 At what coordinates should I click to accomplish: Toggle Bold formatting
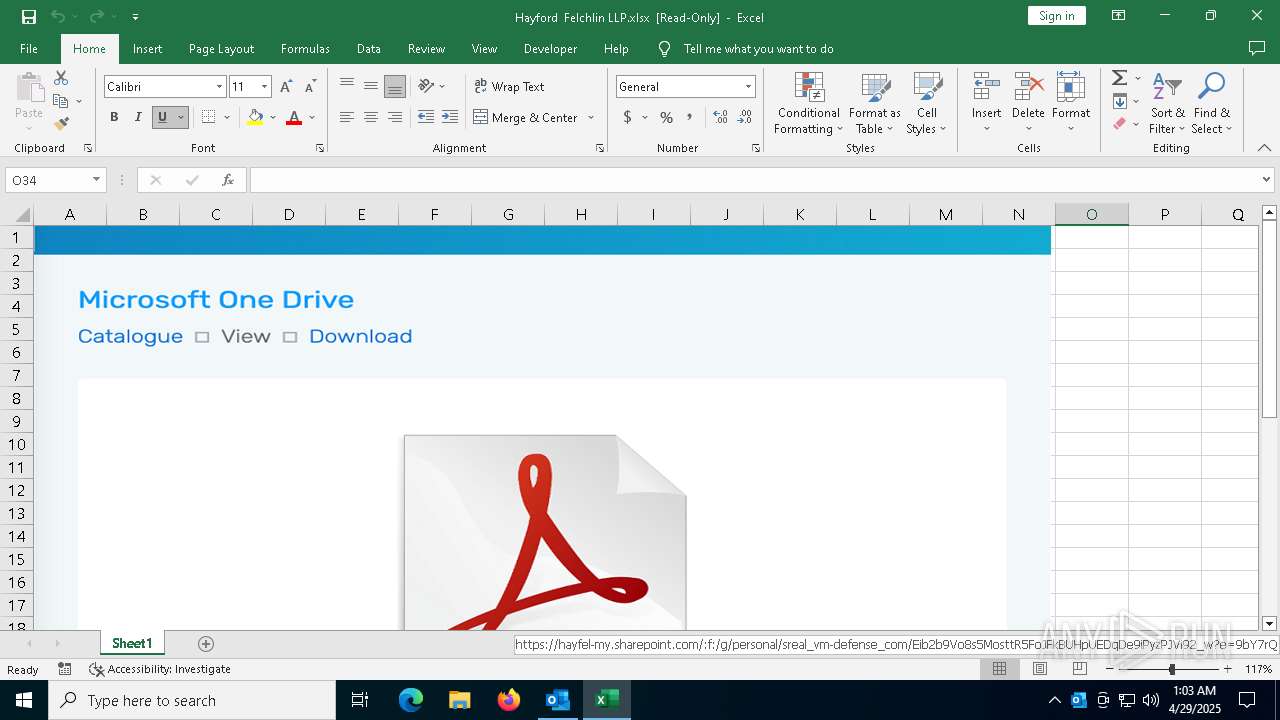114,117
